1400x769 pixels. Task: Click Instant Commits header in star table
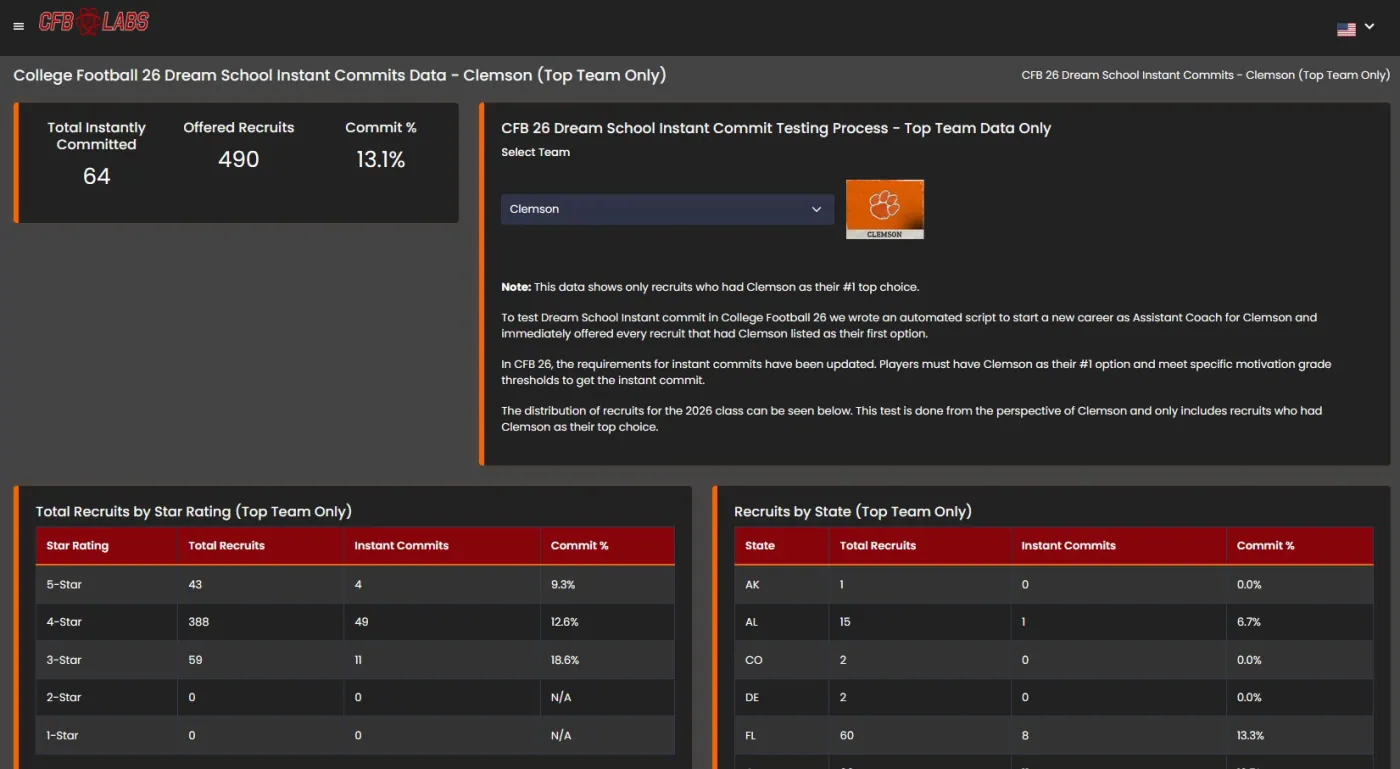tap(402, 546)
